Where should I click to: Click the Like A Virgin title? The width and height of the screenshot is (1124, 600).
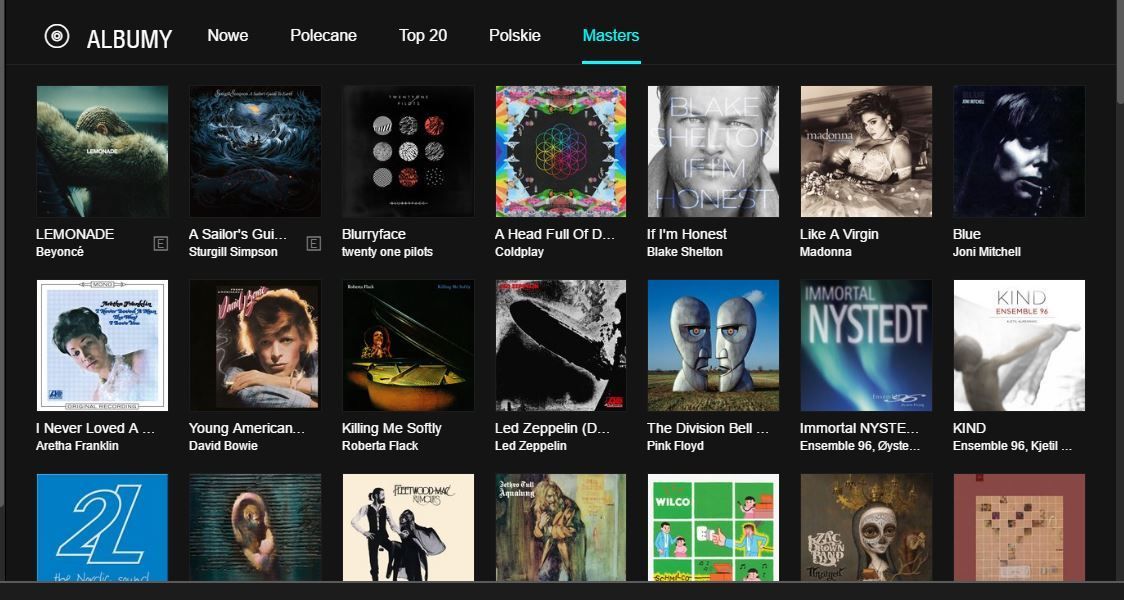(839, 234)
